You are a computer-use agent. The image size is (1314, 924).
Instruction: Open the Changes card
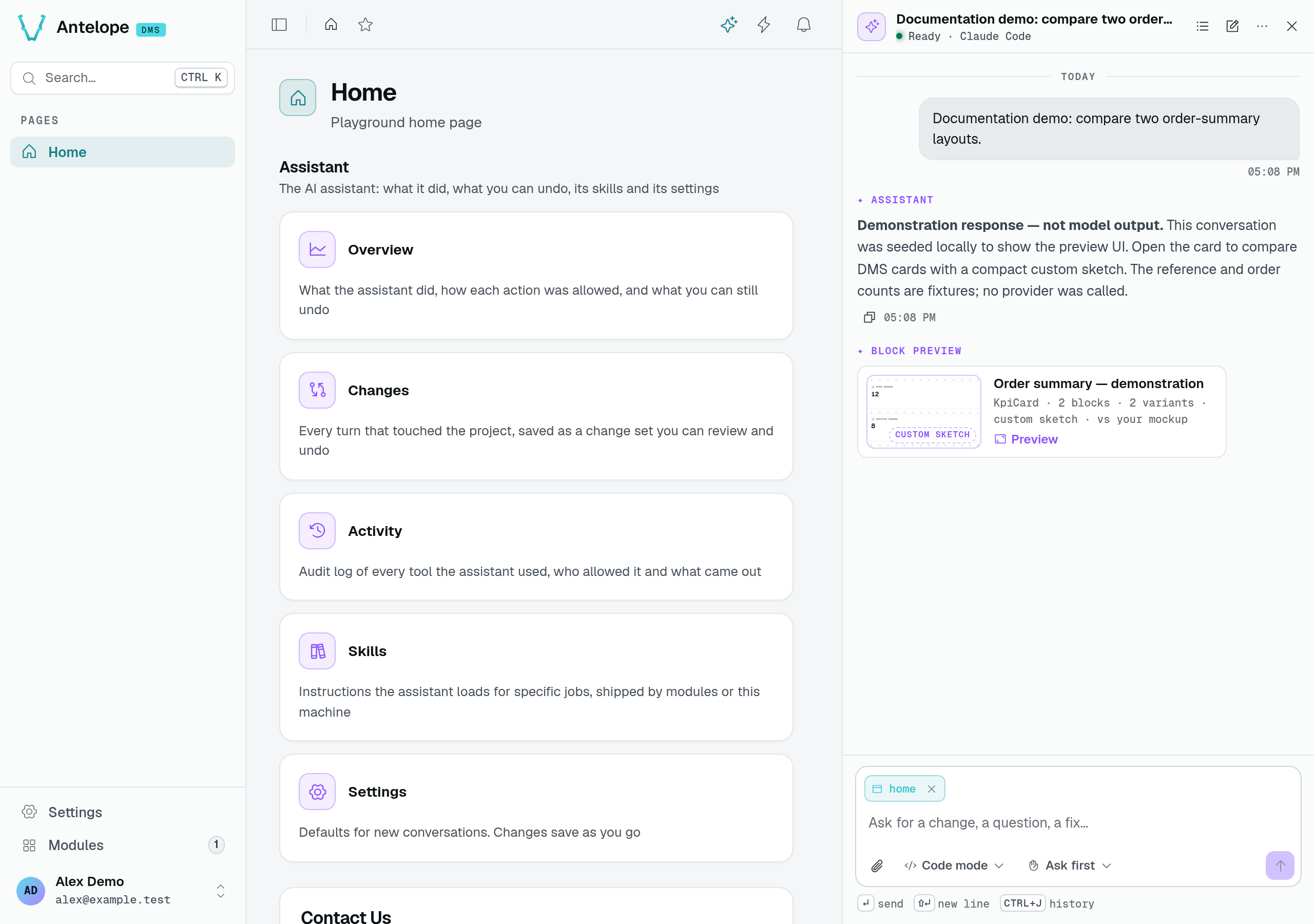pyautogui.click(x=536, y=416)
